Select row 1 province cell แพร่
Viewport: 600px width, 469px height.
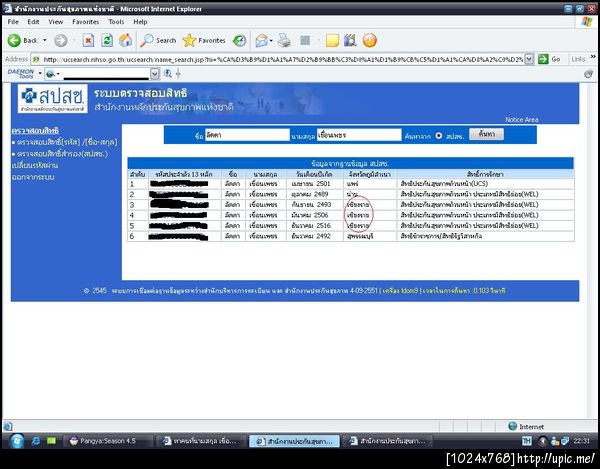pyautogui.click(x=370, y=184)
